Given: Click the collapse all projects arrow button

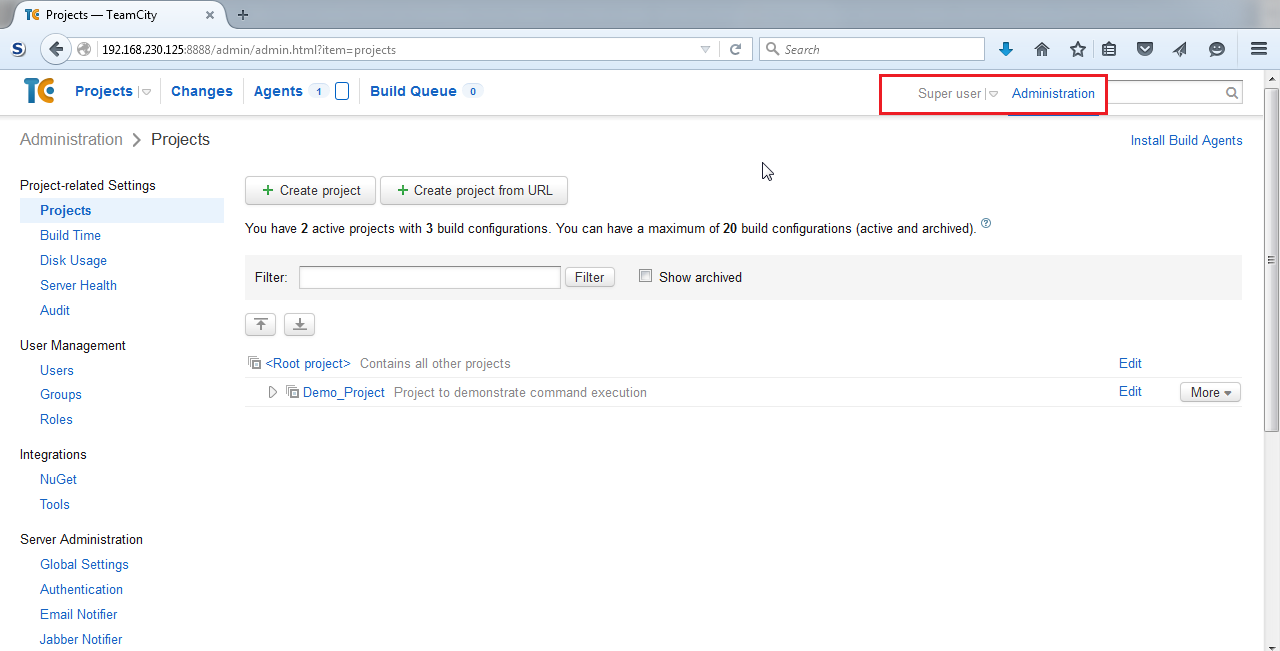Looking at the screenshot, I should pos(261,324).
